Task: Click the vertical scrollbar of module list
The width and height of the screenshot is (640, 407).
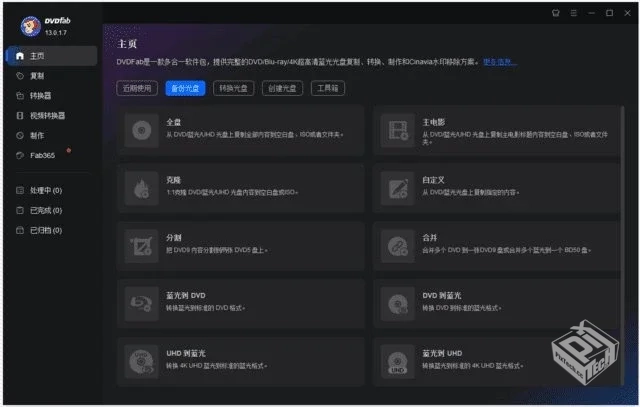Action: click(622, 245)
